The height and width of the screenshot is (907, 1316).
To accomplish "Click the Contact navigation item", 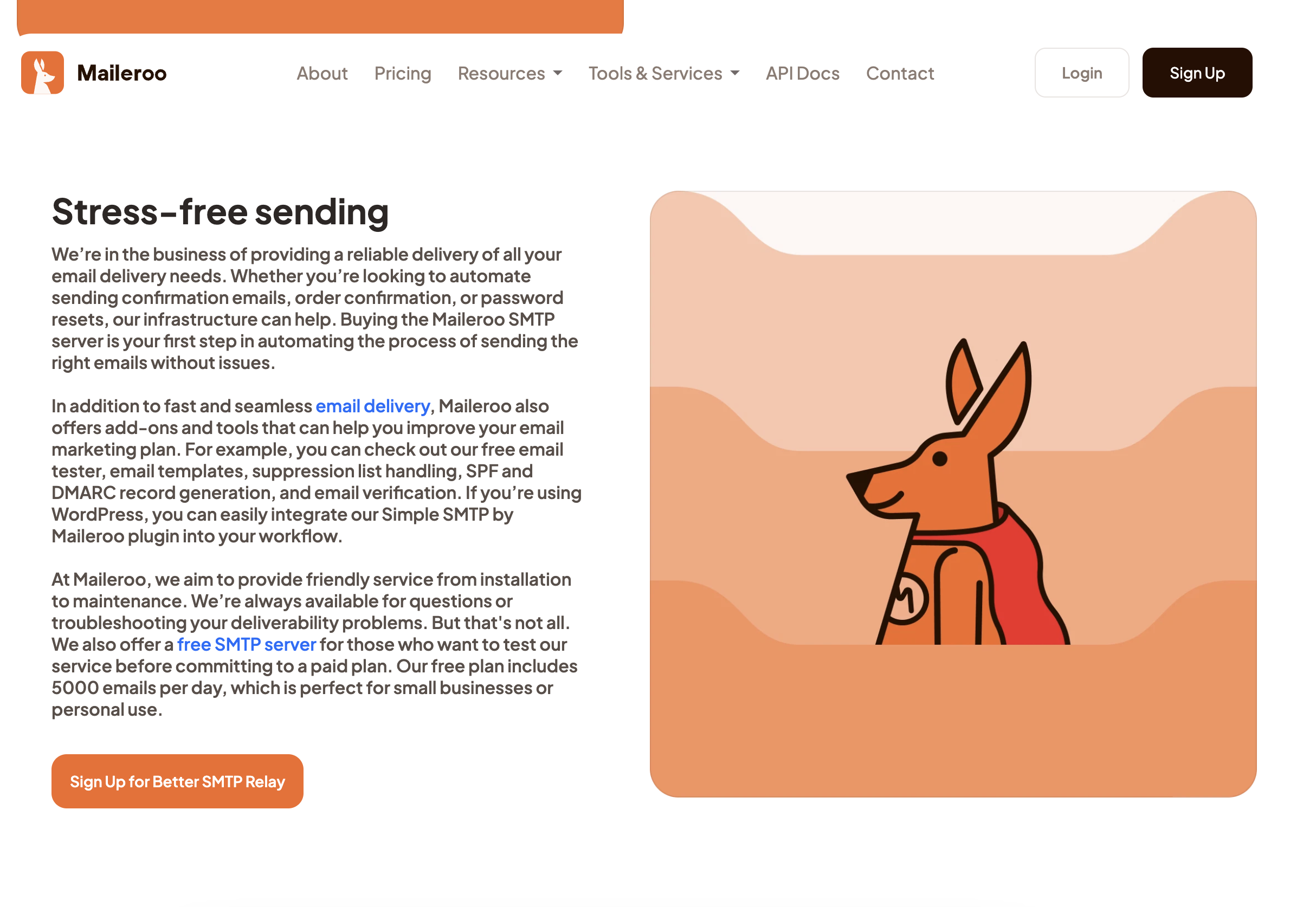I will (x=900, y=72).
